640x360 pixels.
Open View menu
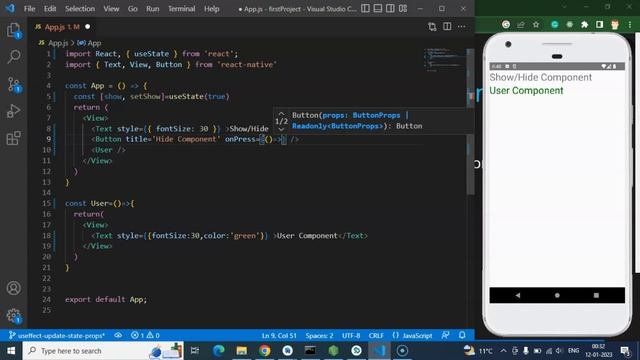(x=111, y=9)
